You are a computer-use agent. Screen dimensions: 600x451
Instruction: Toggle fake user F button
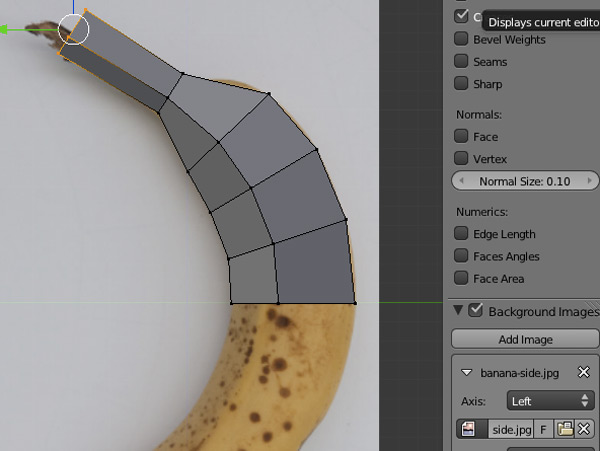coord(543,429)
